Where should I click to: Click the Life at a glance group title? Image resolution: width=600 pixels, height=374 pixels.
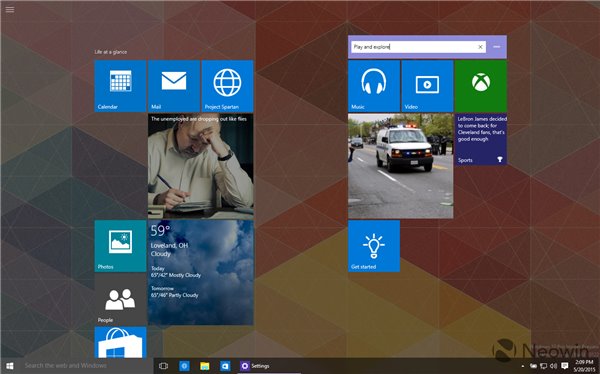[x=111, y=52]
